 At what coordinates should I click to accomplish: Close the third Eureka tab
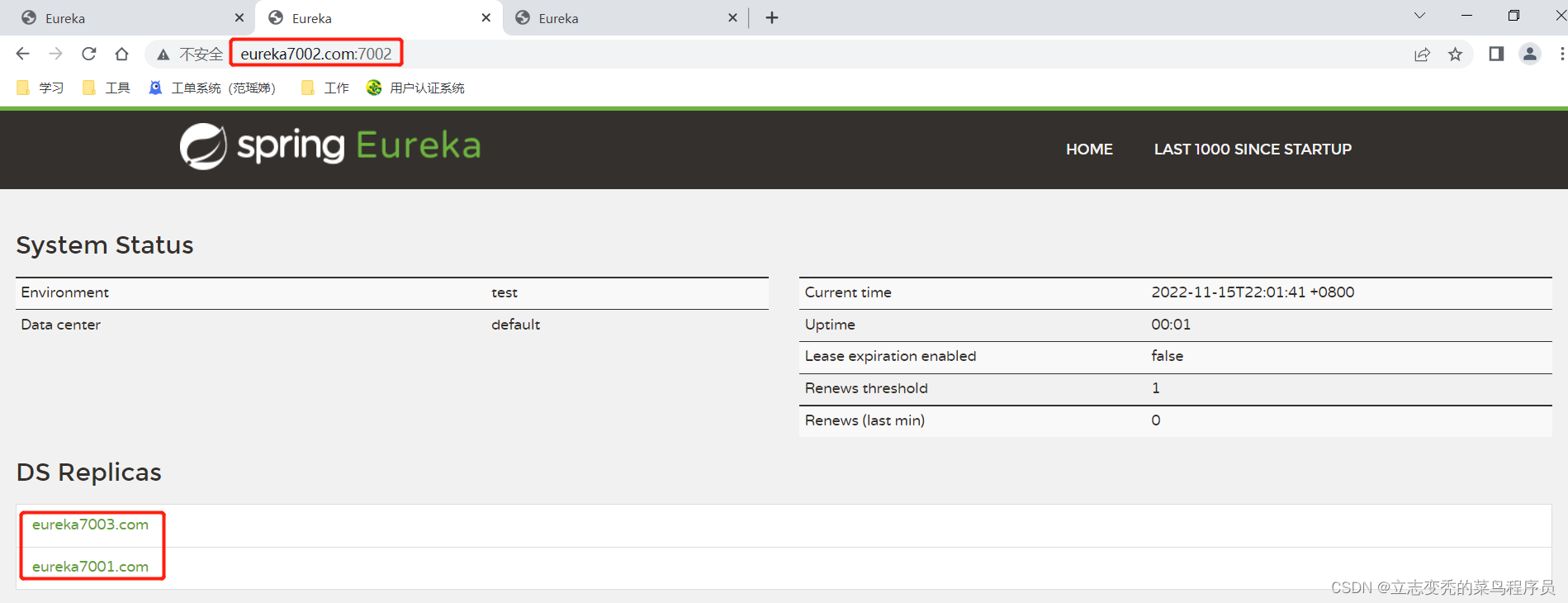pyautogui.click(x=732, y=17)
